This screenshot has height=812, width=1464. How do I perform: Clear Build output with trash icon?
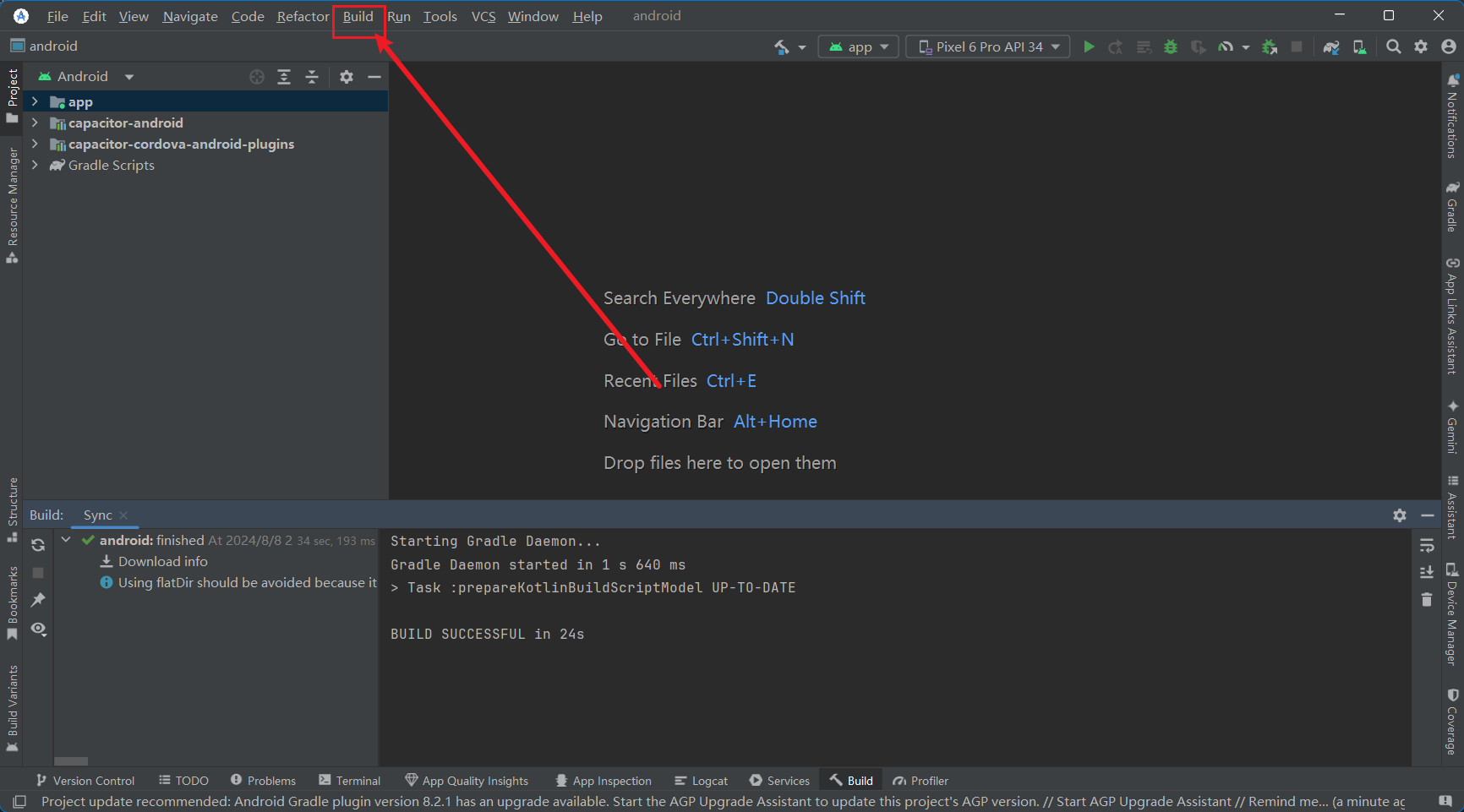(x=1427, y=599)
